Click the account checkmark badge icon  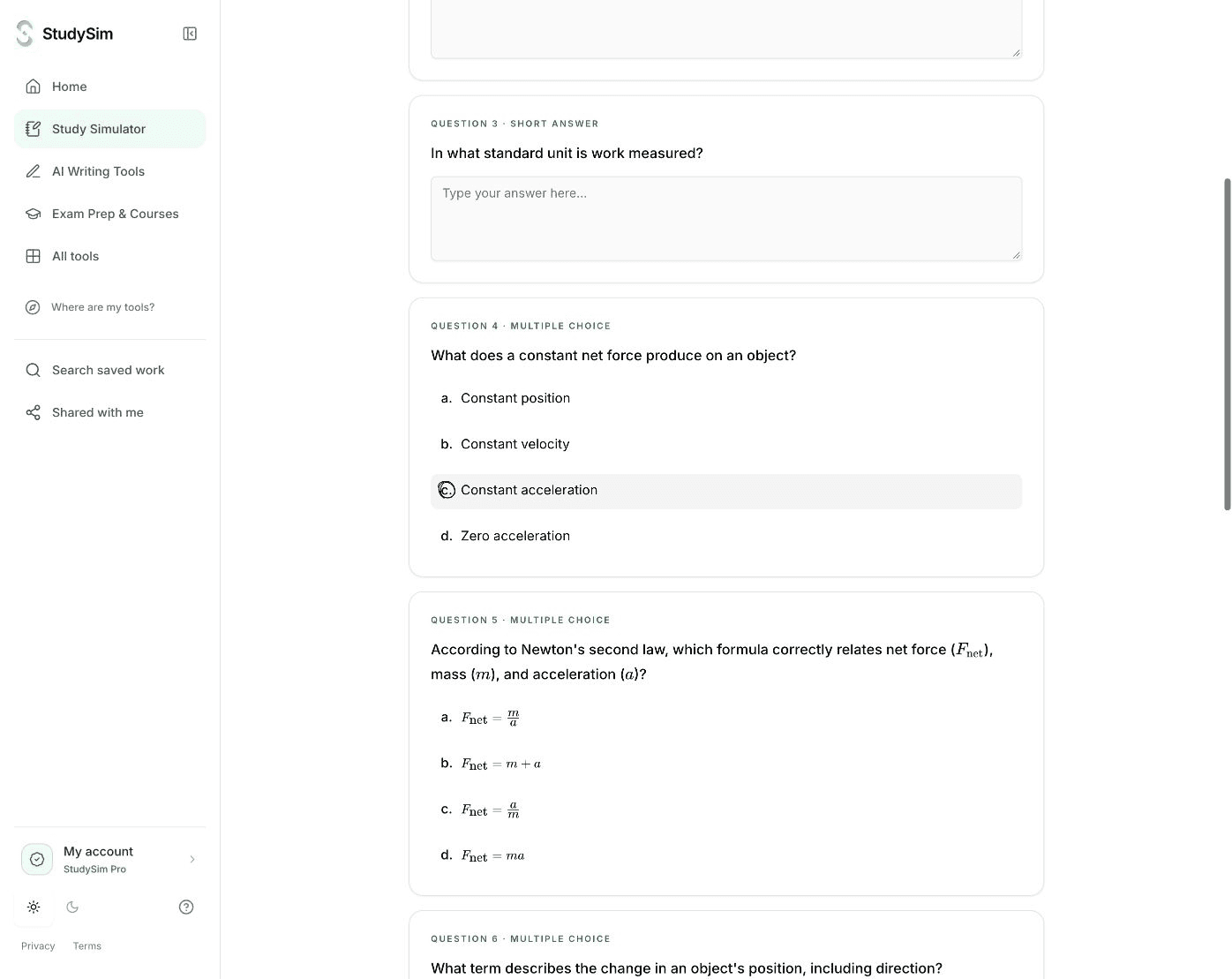pos(37,859)
